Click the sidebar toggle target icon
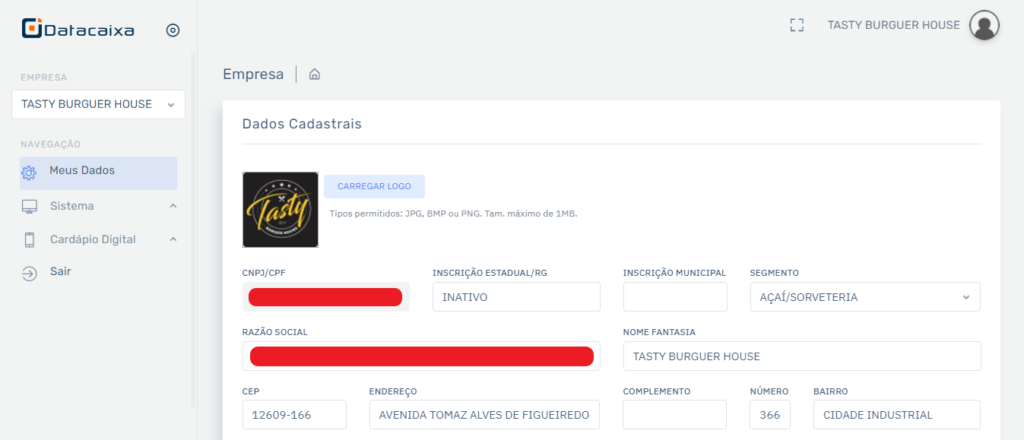Viewport: 1024px width, 440px height. tap(172, 30)
